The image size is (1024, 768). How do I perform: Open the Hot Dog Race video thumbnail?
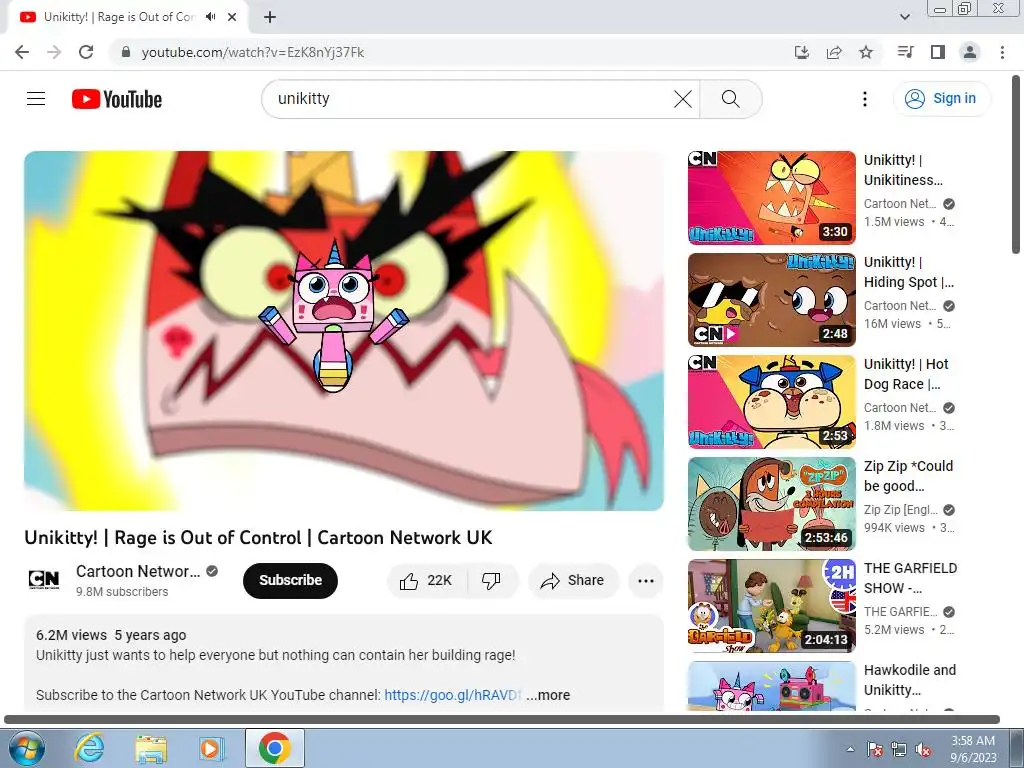(771, 402)
